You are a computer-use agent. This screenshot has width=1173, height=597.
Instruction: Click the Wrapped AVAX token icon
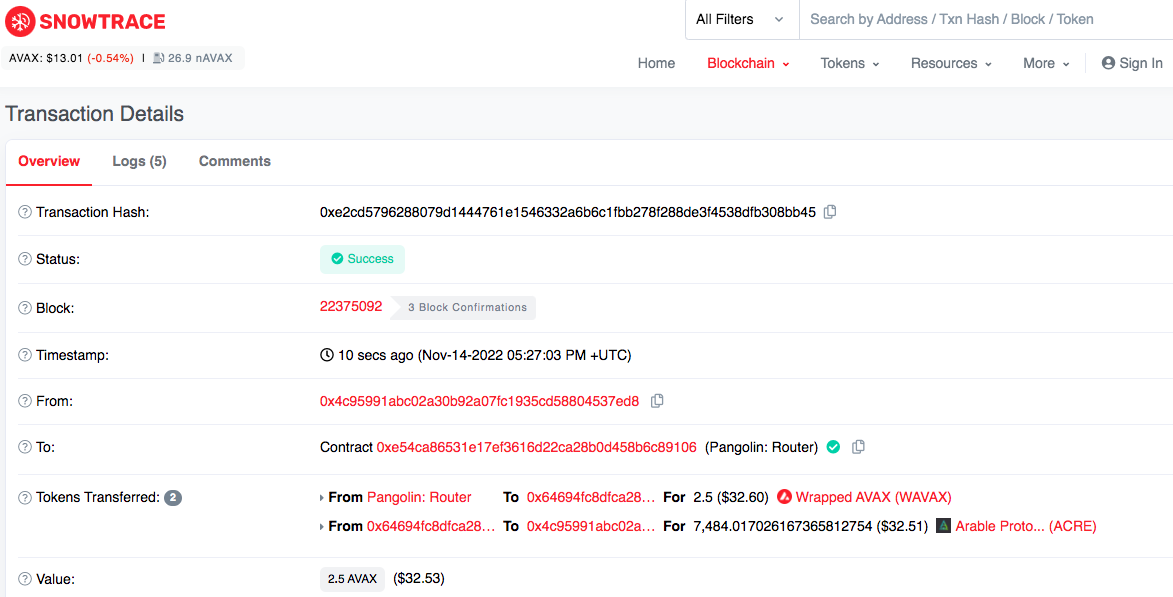click(x=785, y=497)
